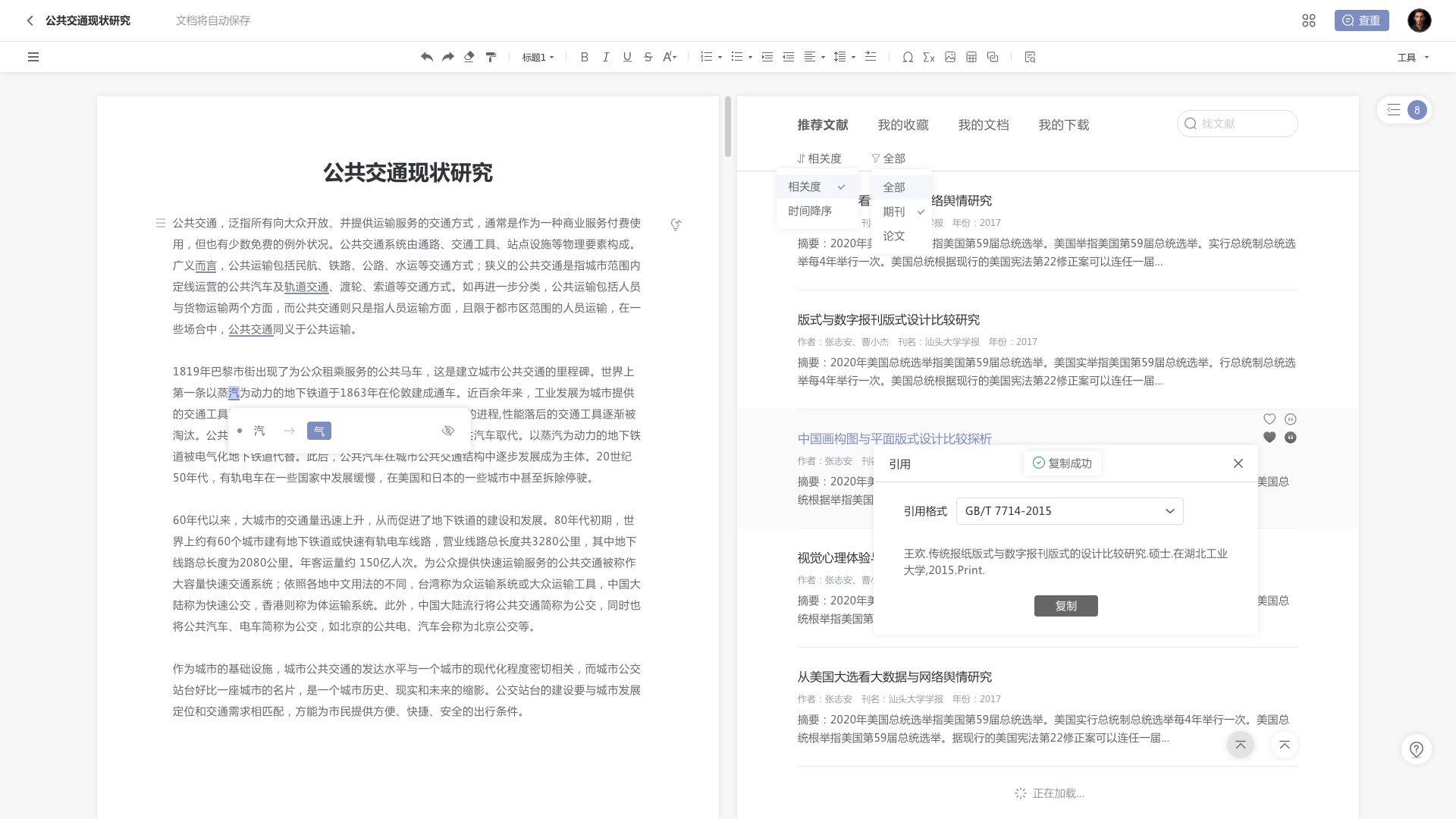Adjust paragraph spacing icon

coord(871,57)
